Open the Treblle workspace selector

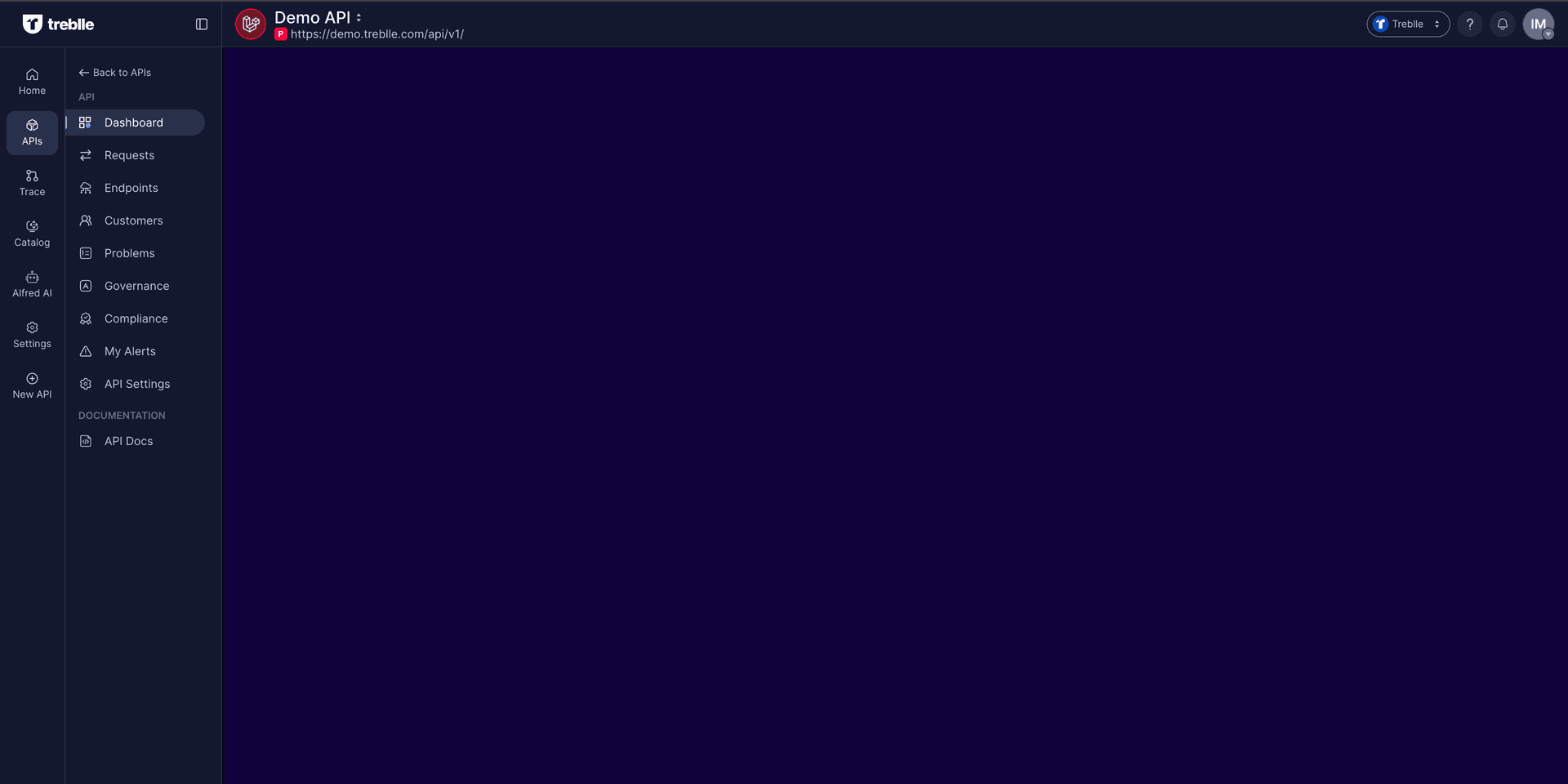click(x=1408, y=24)
